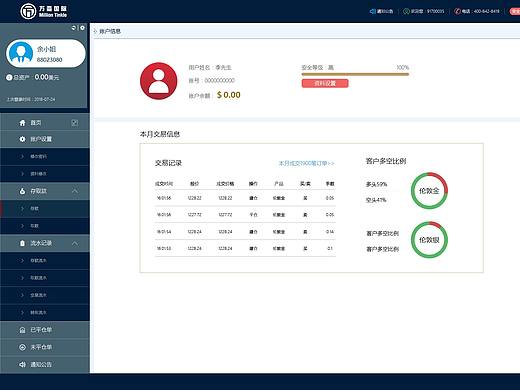This screenshot has width=520, height=390.
Task: Collapse the 存取款 section with its chevron
Action: tap(75, 191)
